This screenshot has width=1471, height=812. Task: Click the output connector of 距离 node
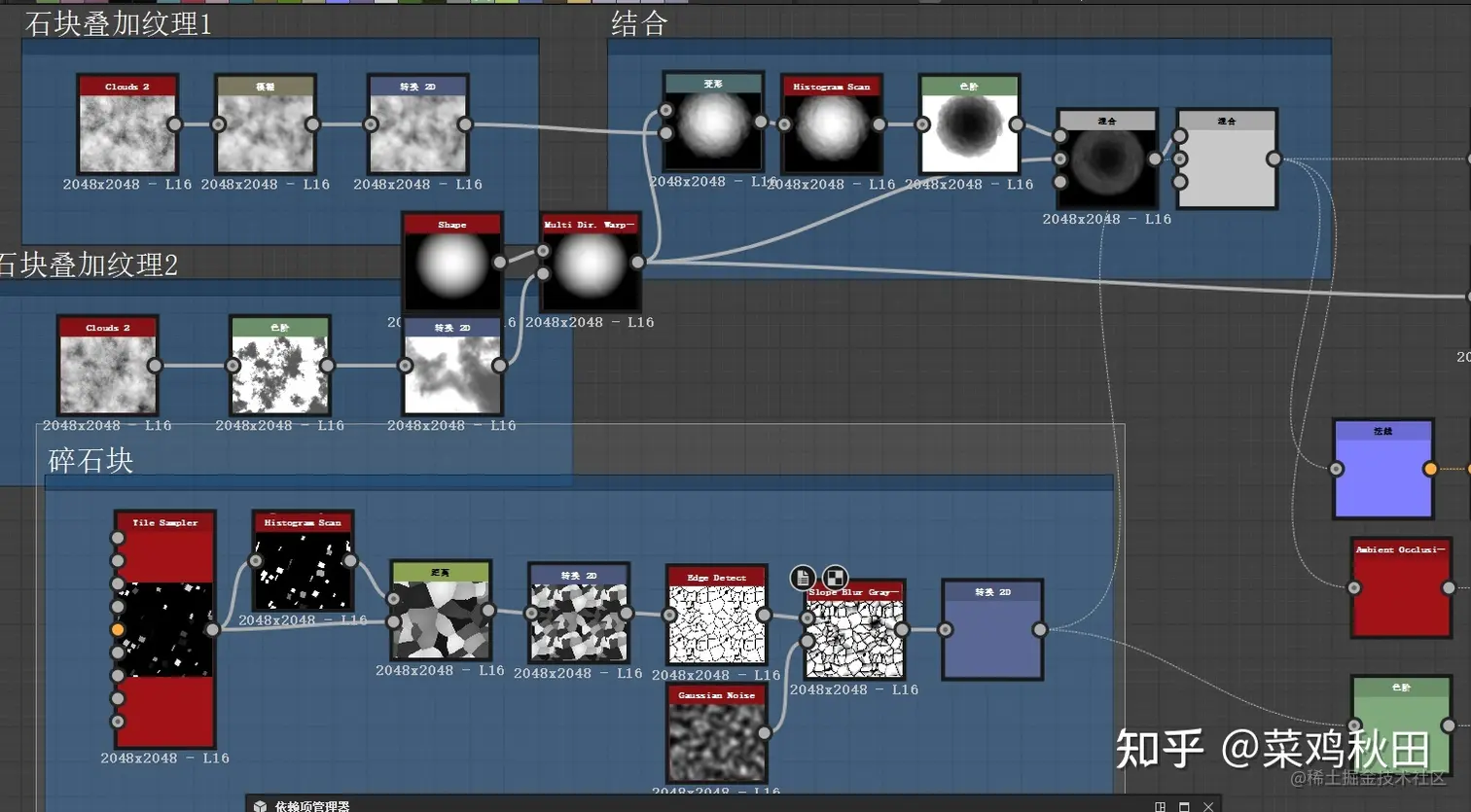(487, 611)
